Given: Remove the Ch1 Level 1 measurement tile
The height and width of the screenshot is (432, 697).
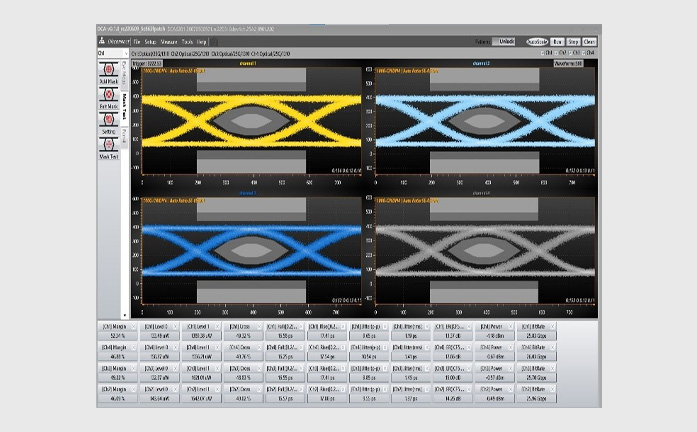Looking at the screenshot, I should point(217,327).
